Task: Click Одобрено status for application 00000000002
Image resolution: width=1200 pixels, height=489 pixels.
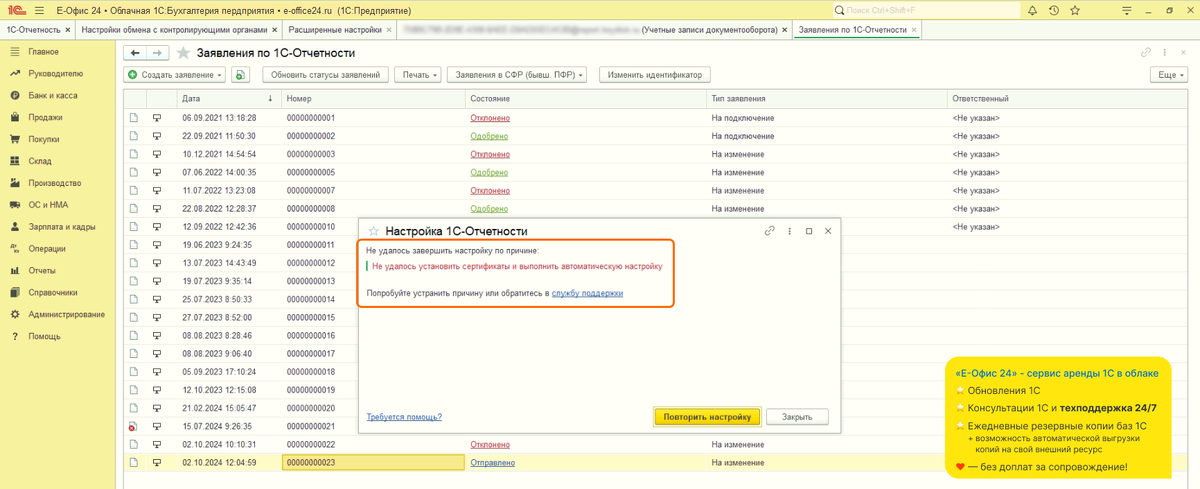Action: [489, 136]
